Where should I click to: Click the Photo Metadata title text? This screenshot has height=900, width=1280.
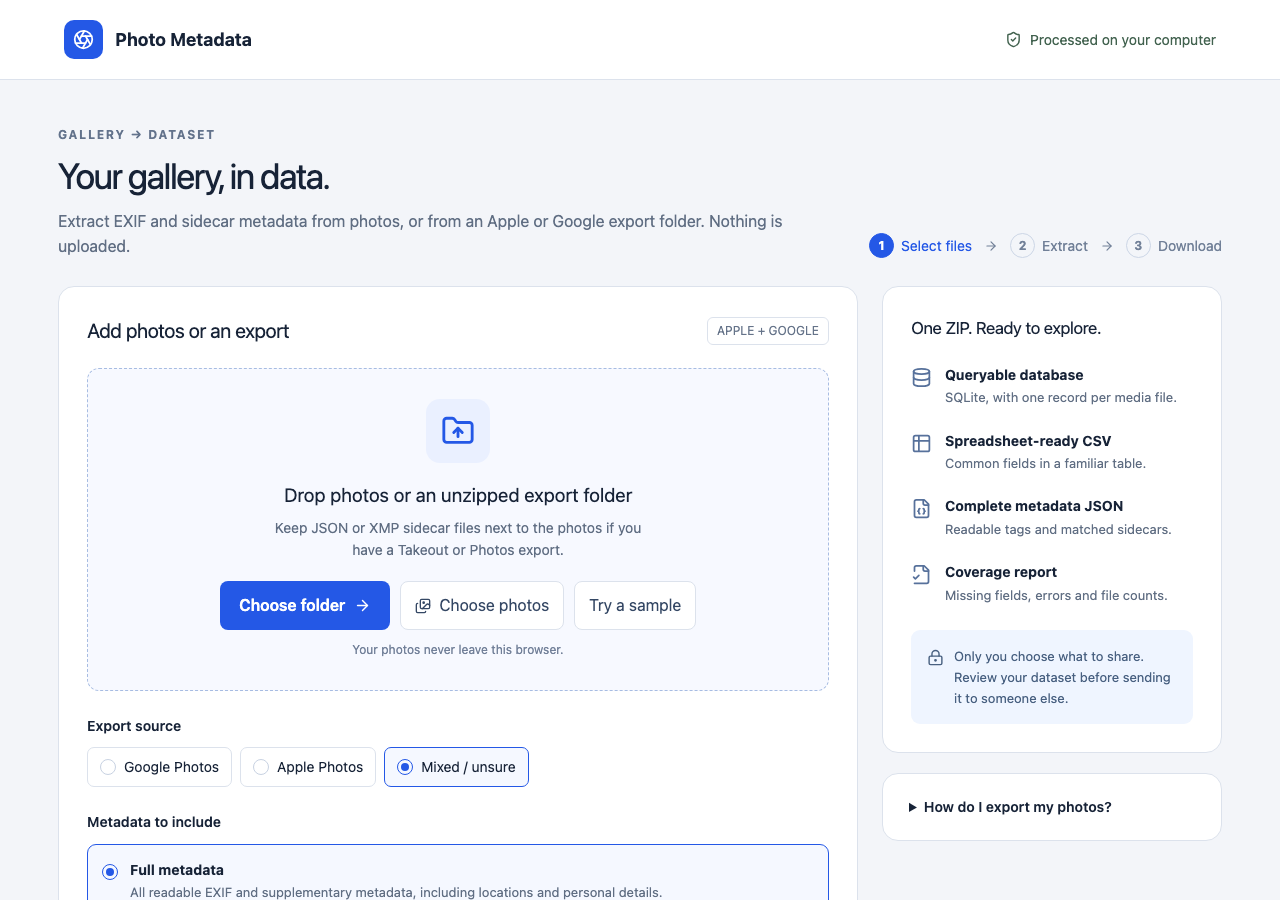[x=183, y=40]
